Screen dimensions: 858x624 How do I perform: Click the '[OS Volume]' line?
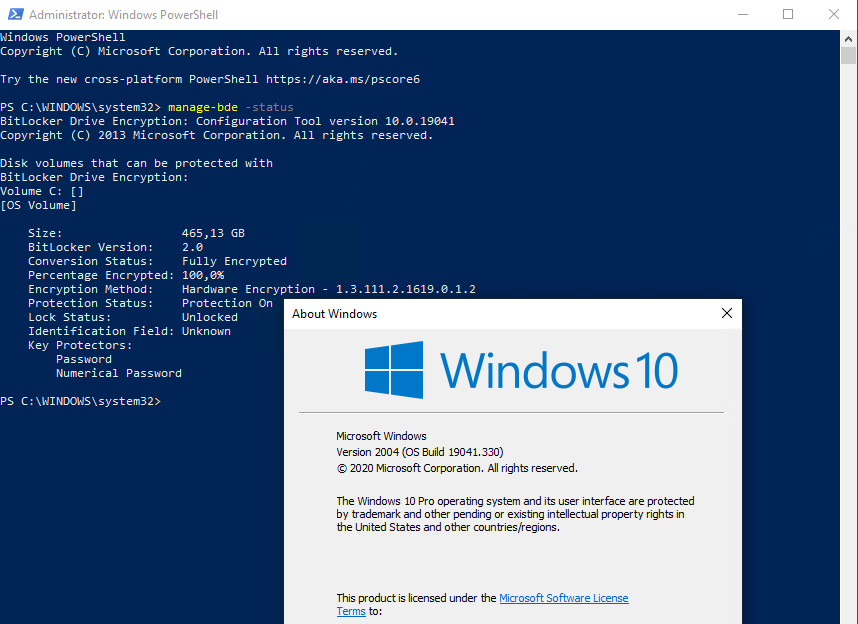[x=38, y=205]
